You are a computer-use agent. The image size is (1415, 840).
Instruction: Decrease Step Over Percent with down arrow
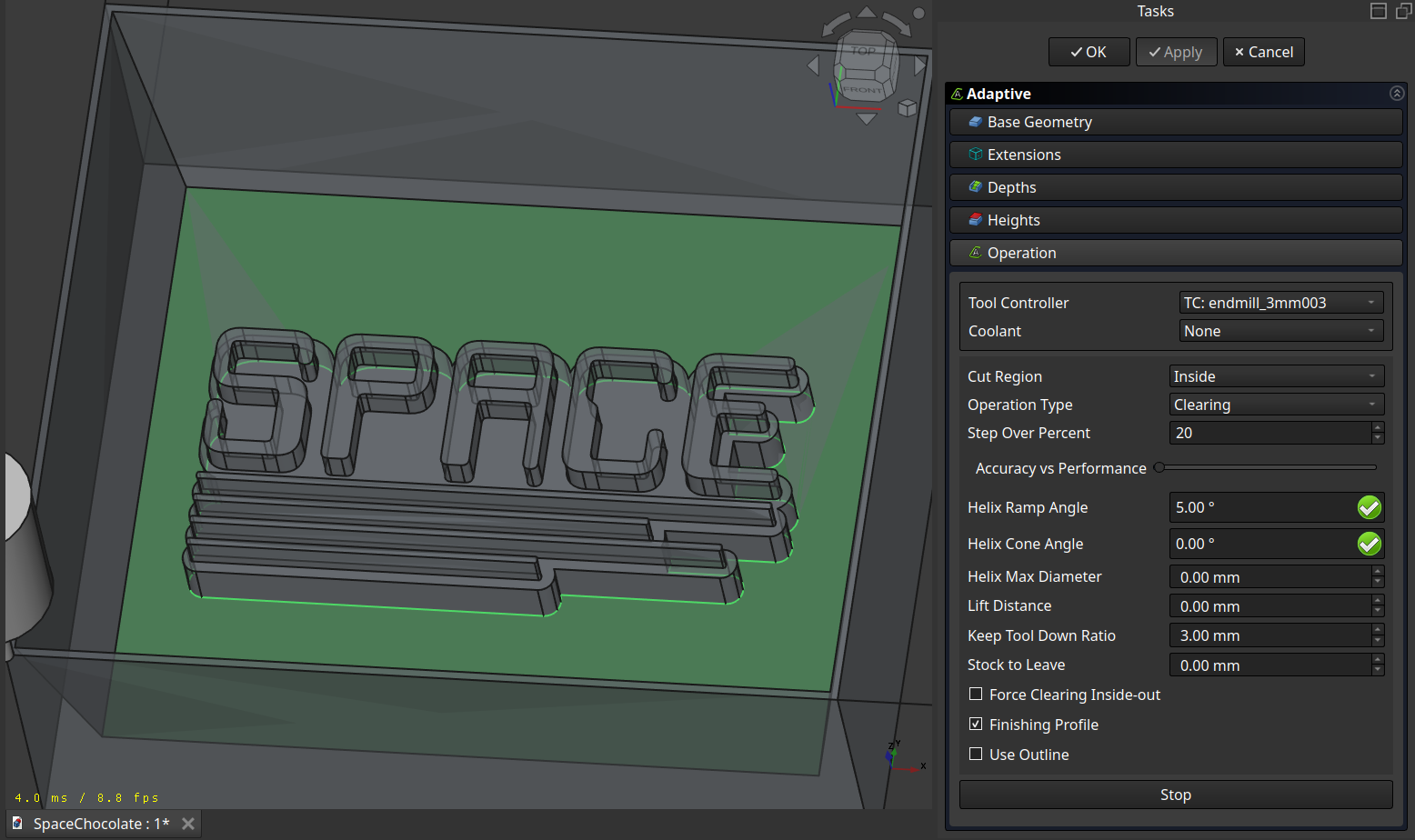1378,438
